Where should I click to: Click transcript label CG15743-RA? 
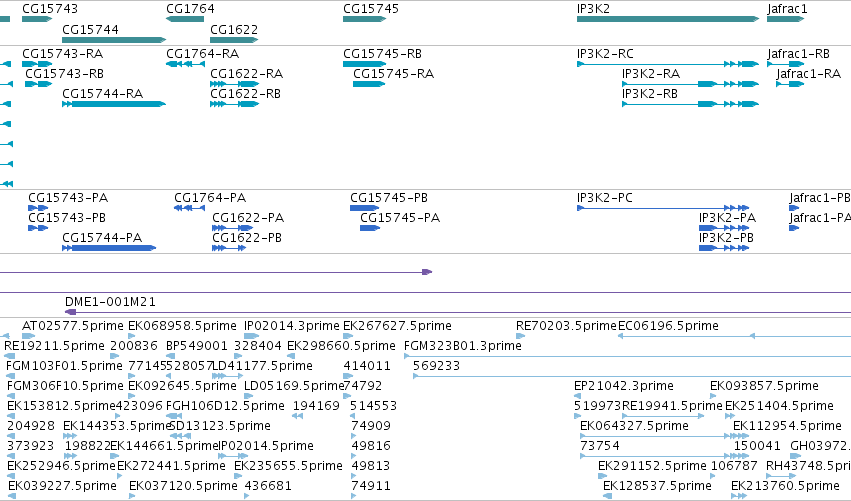pos(62,54)
